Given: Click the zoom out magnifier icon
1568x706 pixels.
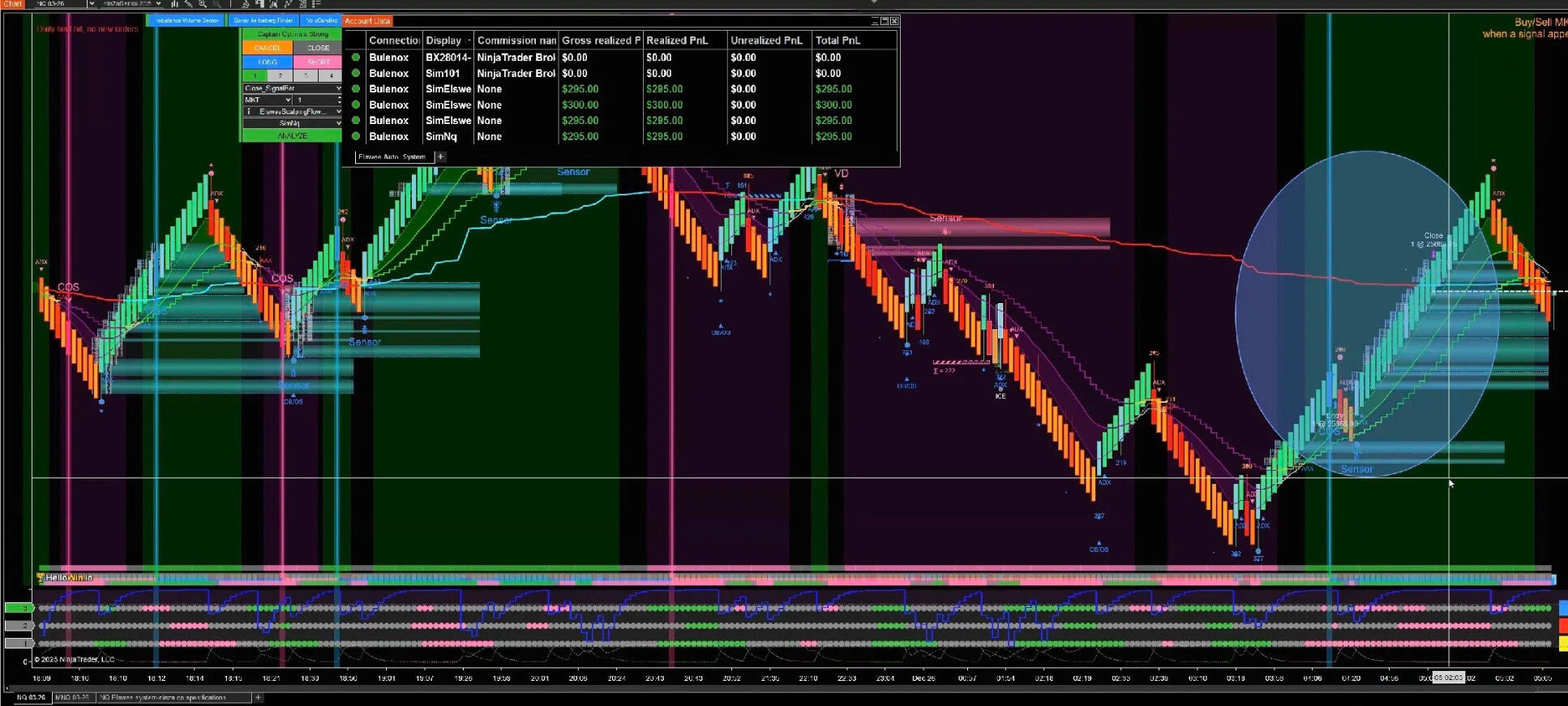Looking at the screenshot, I should click(x=216, y=4).
